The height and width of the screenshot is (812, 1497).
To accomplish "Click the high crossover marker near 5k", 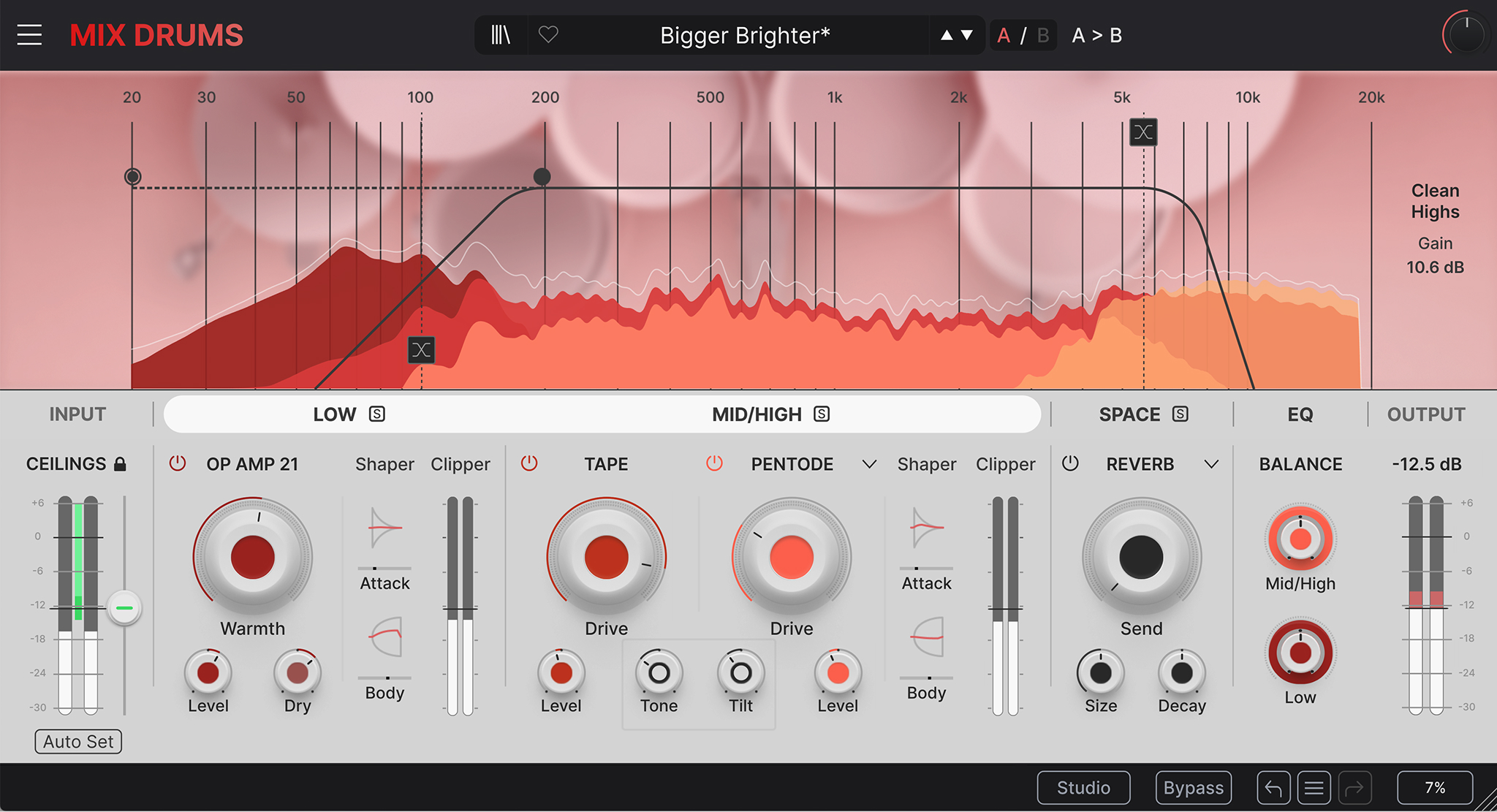I will (1143, 132).
